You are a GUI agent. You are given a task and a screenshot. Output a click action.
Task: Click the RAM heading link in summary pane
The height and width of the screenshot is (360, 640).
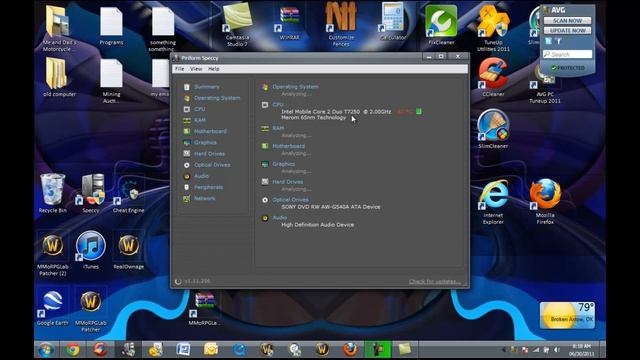click(x=278, y=128)
